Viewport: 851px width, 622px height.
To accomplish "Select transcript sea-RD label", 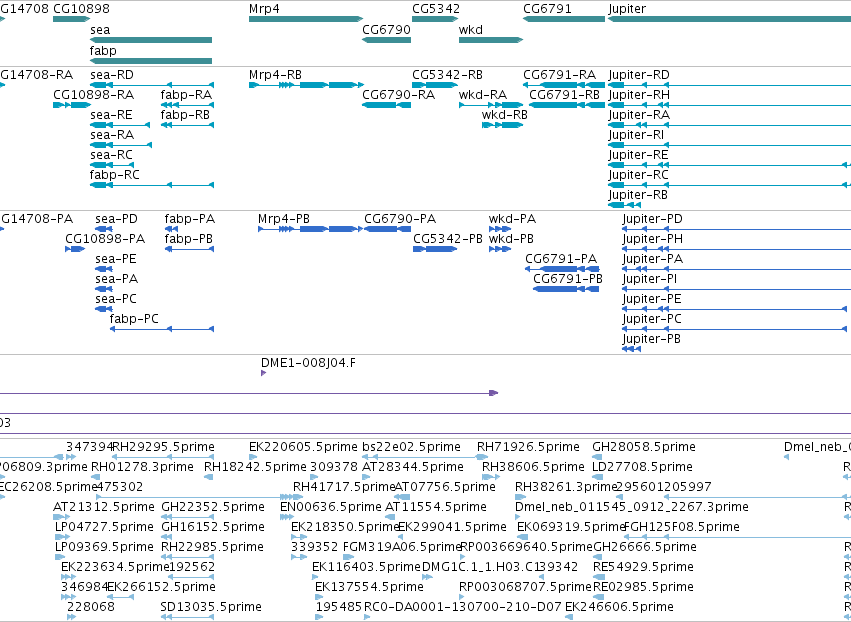I will pyautogui.click(x=112, y=75).
